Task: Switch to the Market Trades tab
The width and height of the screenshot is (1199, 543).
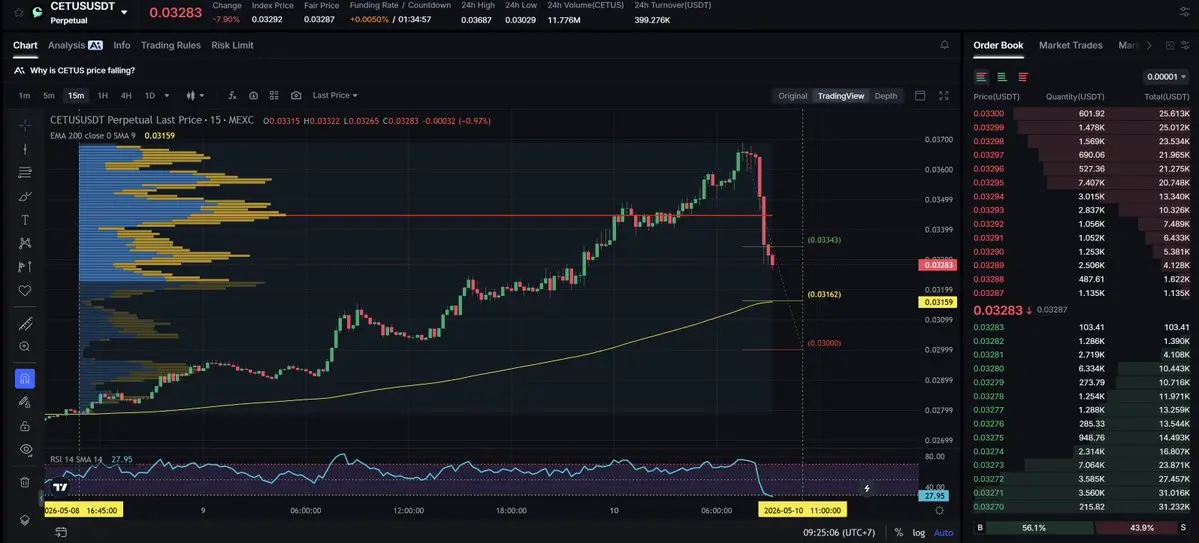Action: tap(1071, 45)
